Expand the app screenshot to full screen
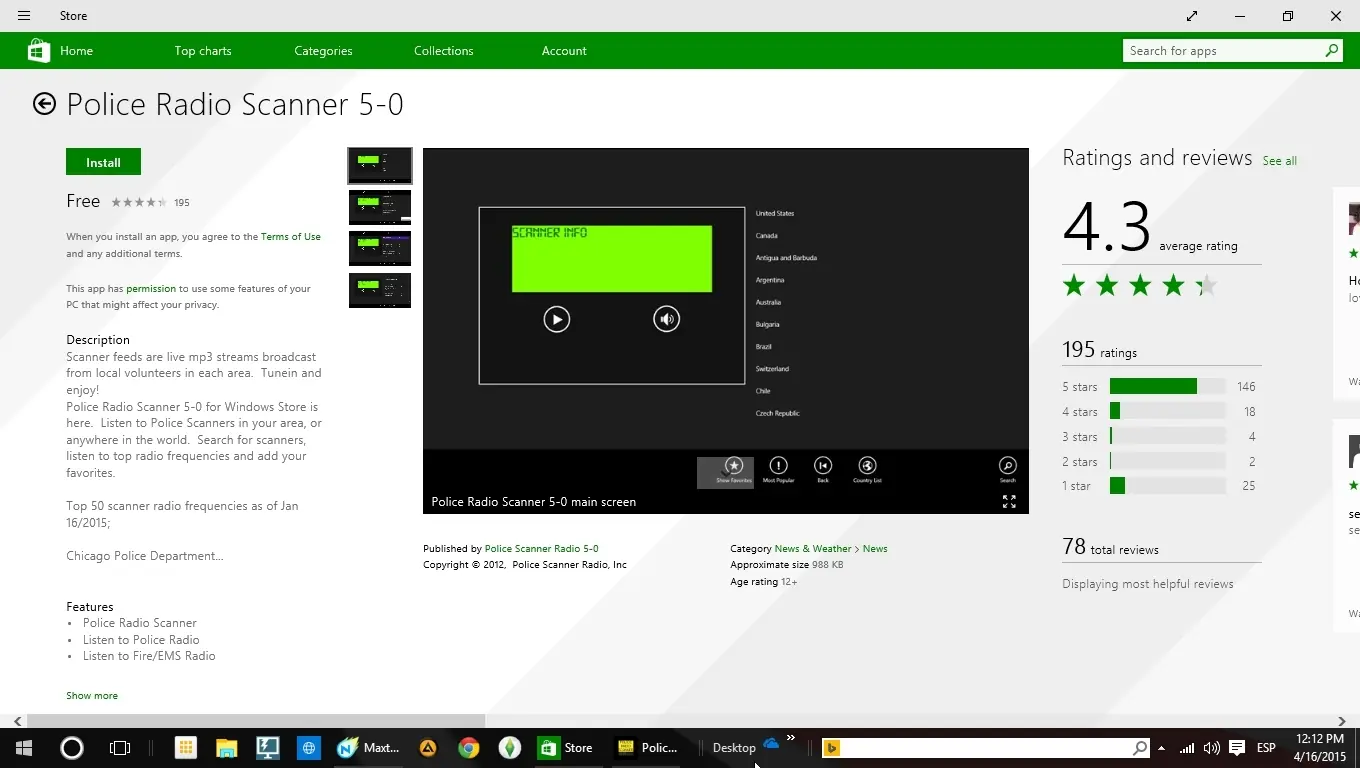The image size is (1360, 768). [x=1009, y=502]
